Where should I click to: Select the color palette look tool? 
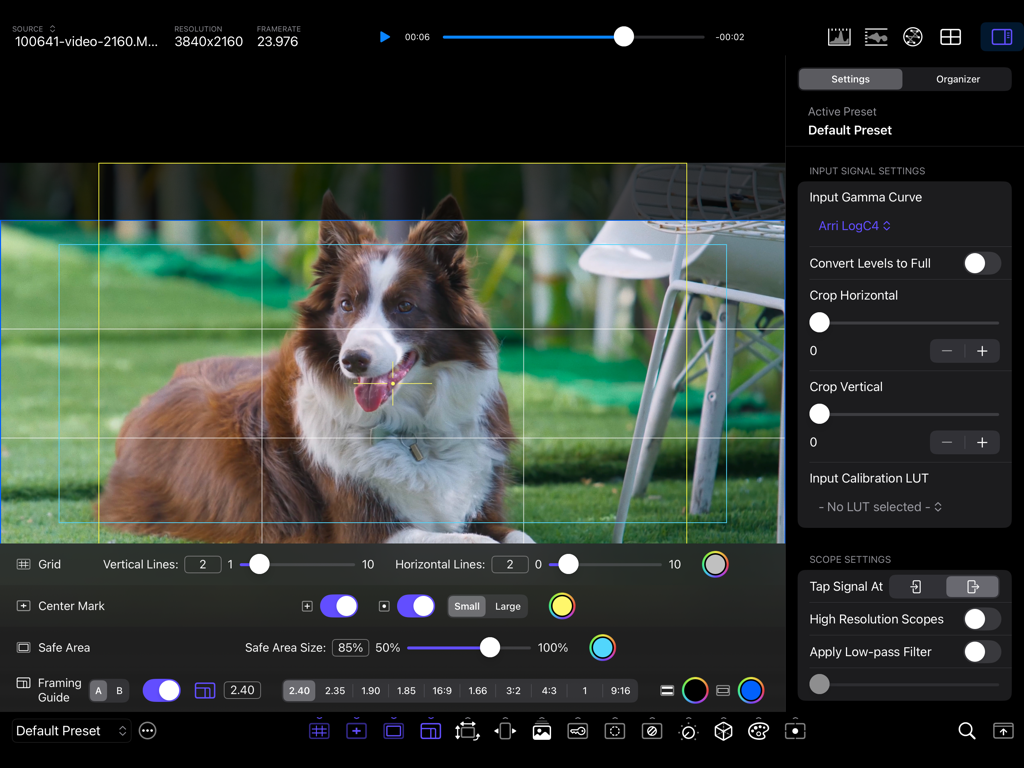point(758,731)
